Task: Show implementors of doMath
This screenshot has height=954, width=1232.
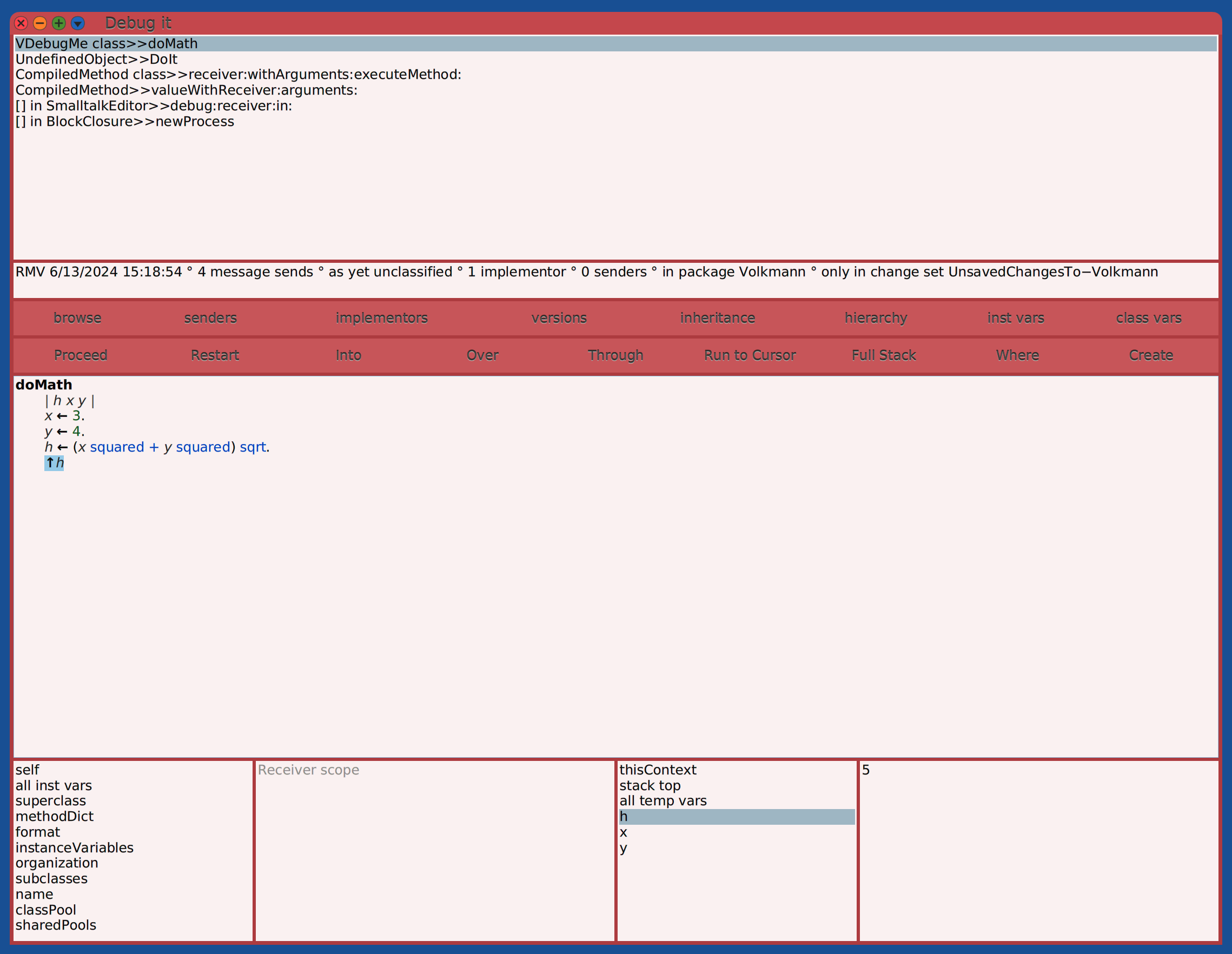Action: tap(381, 317)
